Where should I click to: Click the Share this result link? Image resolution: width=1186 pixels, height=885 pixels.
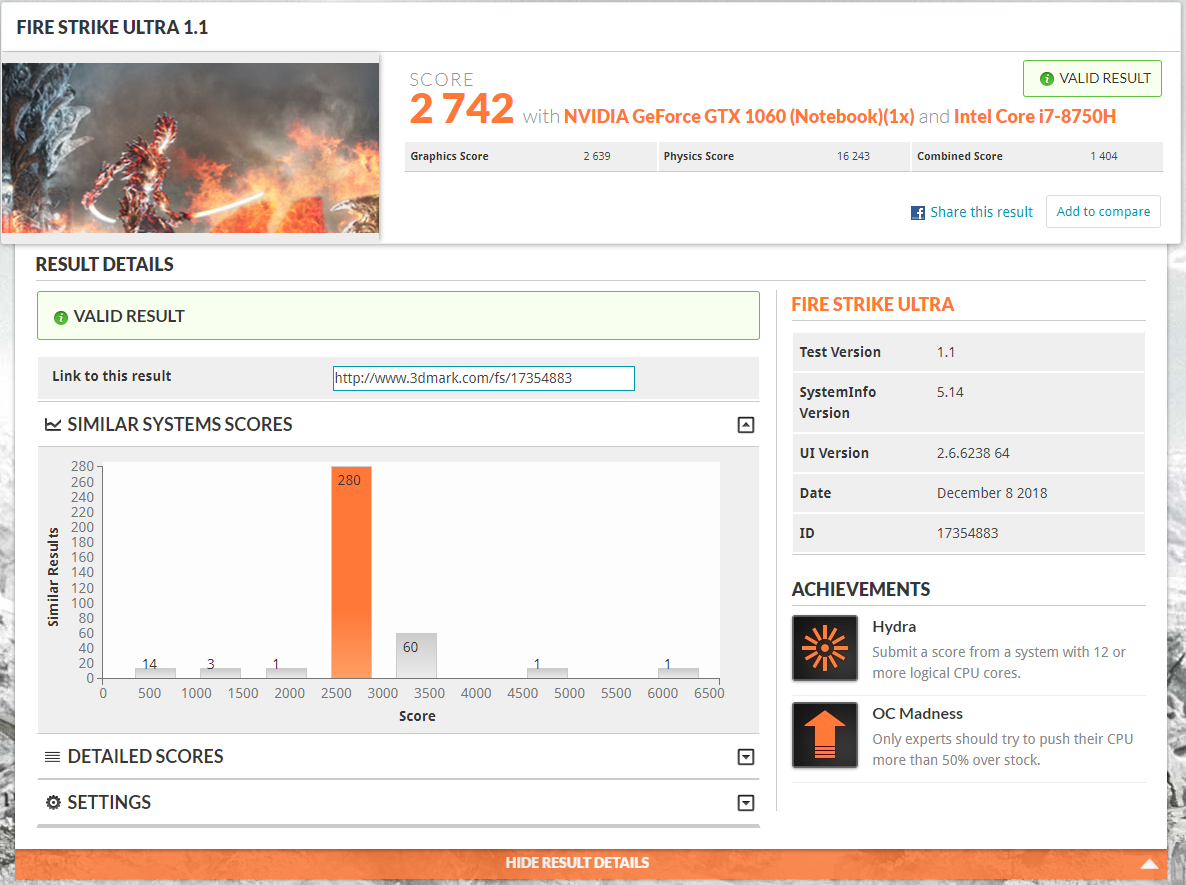pos(981,213)
